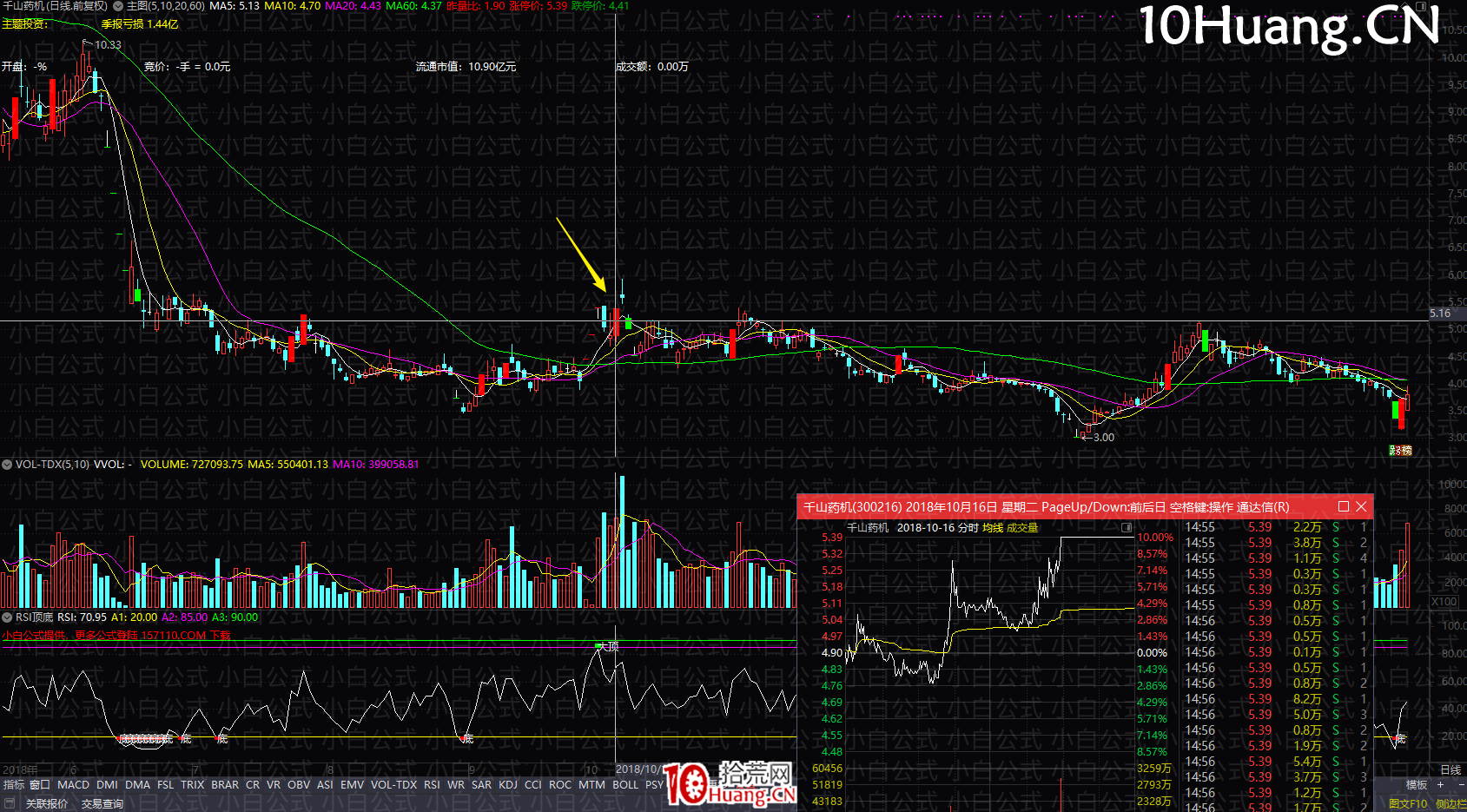The image size is (1467, 812).
Task: Expand the main chart indicator dropdown arrow
Action: [x=118, y=6]
